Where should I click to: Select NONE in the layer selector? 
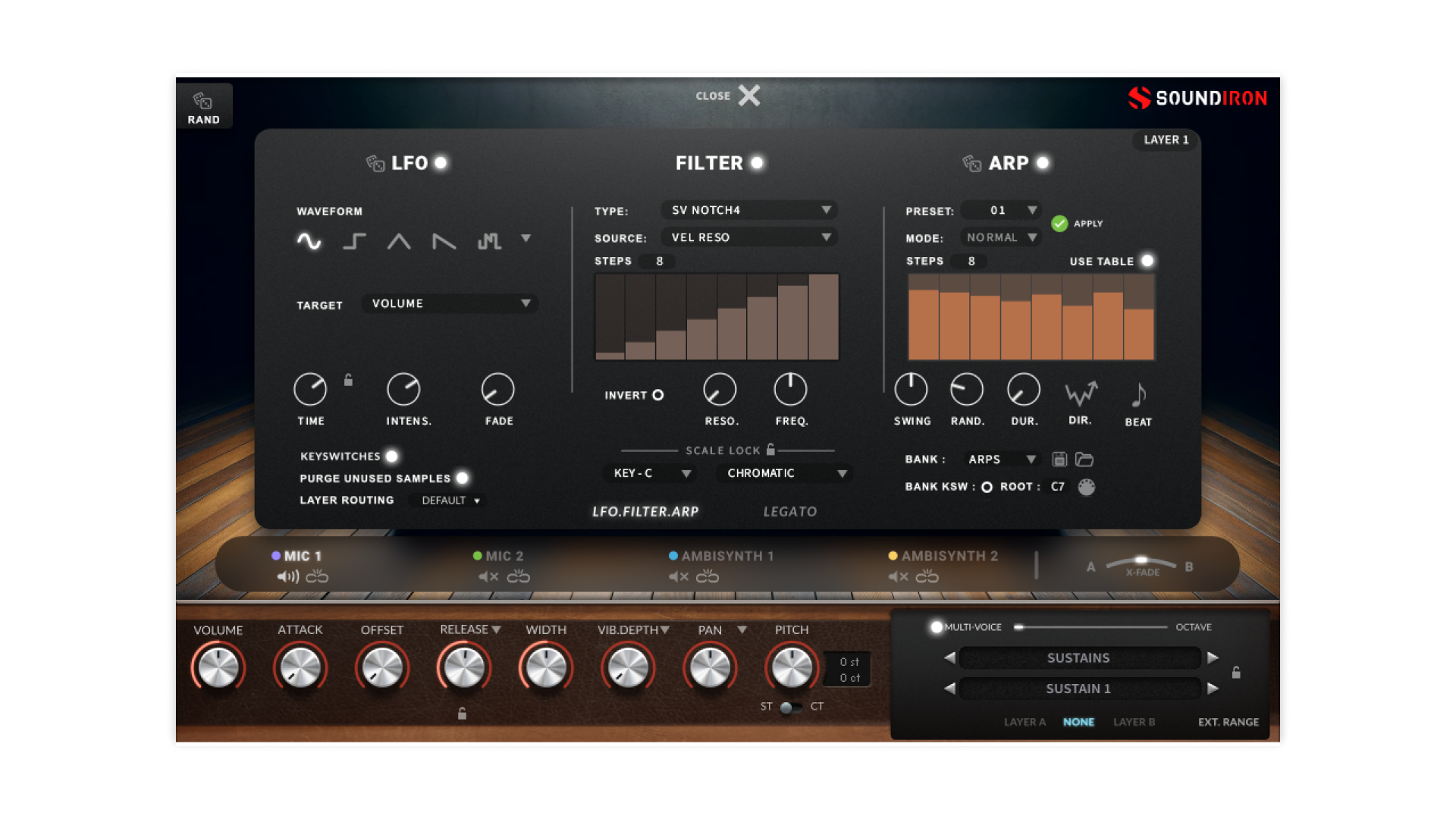(1078, 722)
